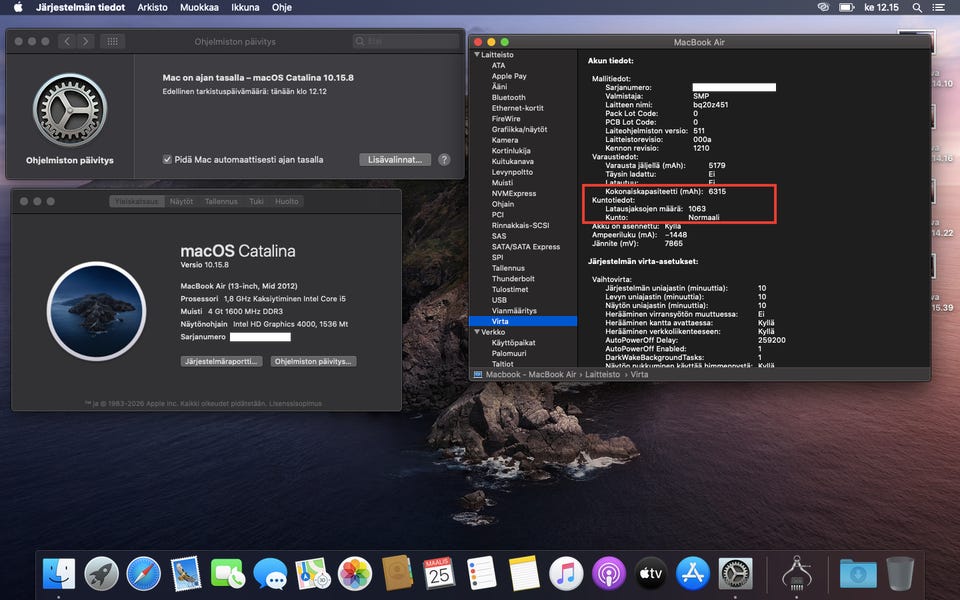Click help question mark button
Image resolution: width=960 pixels, height=600 pixels.
pyautogui.click(x=444, y=159)
